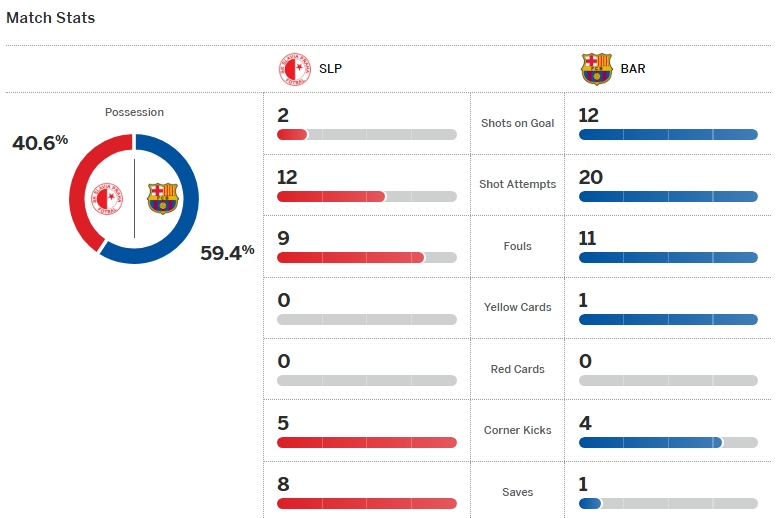Screen dimensions: 779x518
Task: Click SLP Shots on Goal red bar
Action: pyautogui.click(x=292, y=134)
